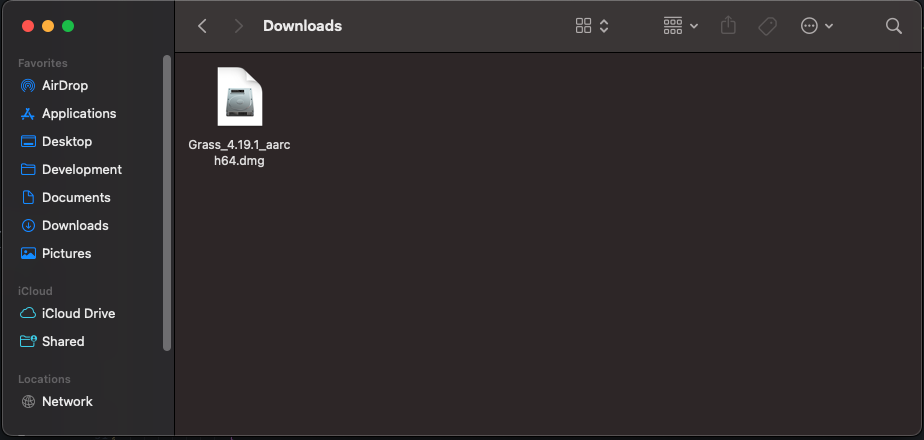Select Network under Locations
Viewport: 924px width, 440px height.
[x=56, y=401]
